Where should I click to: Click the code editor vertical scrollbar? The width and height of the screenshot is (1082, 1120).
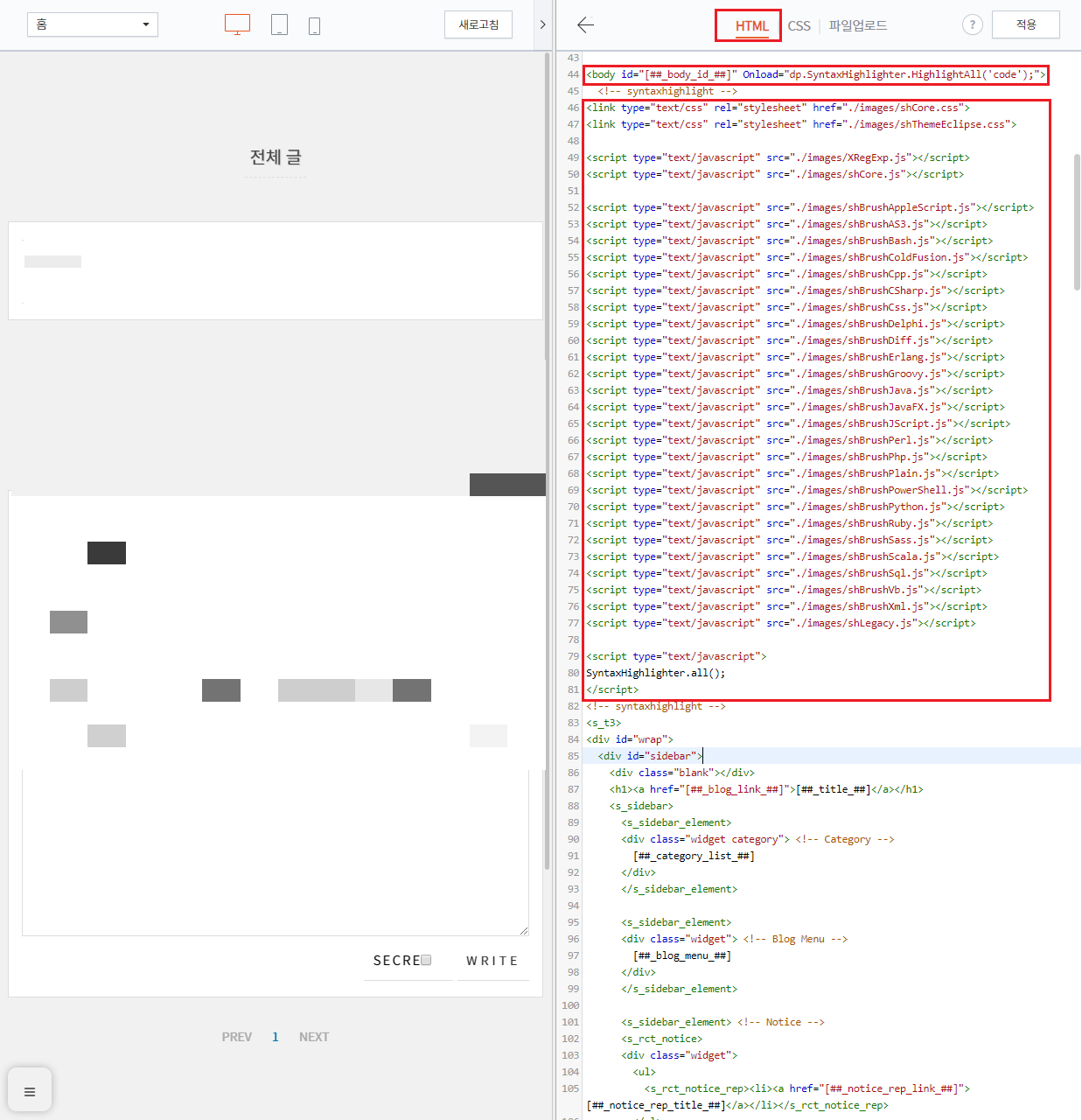pyautogui.click(x=1077, y=222)
